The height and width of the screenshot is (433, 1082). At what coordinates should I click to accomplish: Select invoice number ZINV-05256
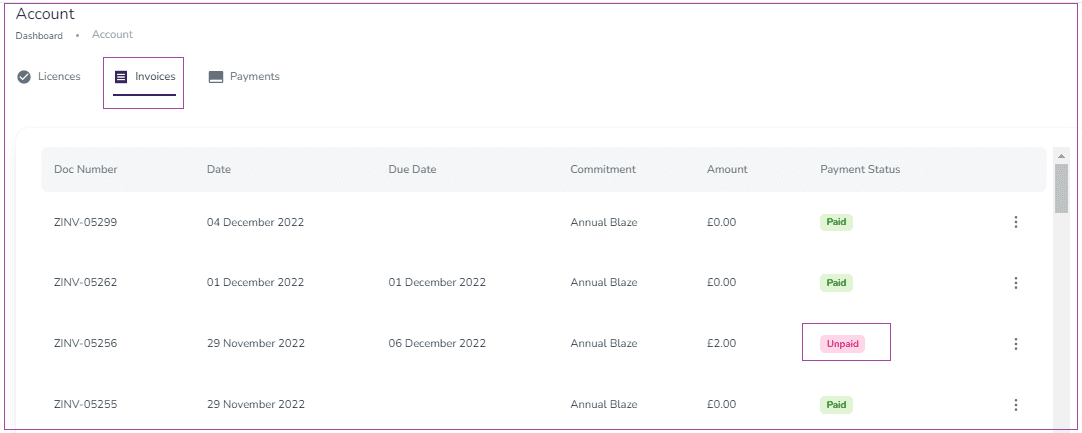[86, 343]
